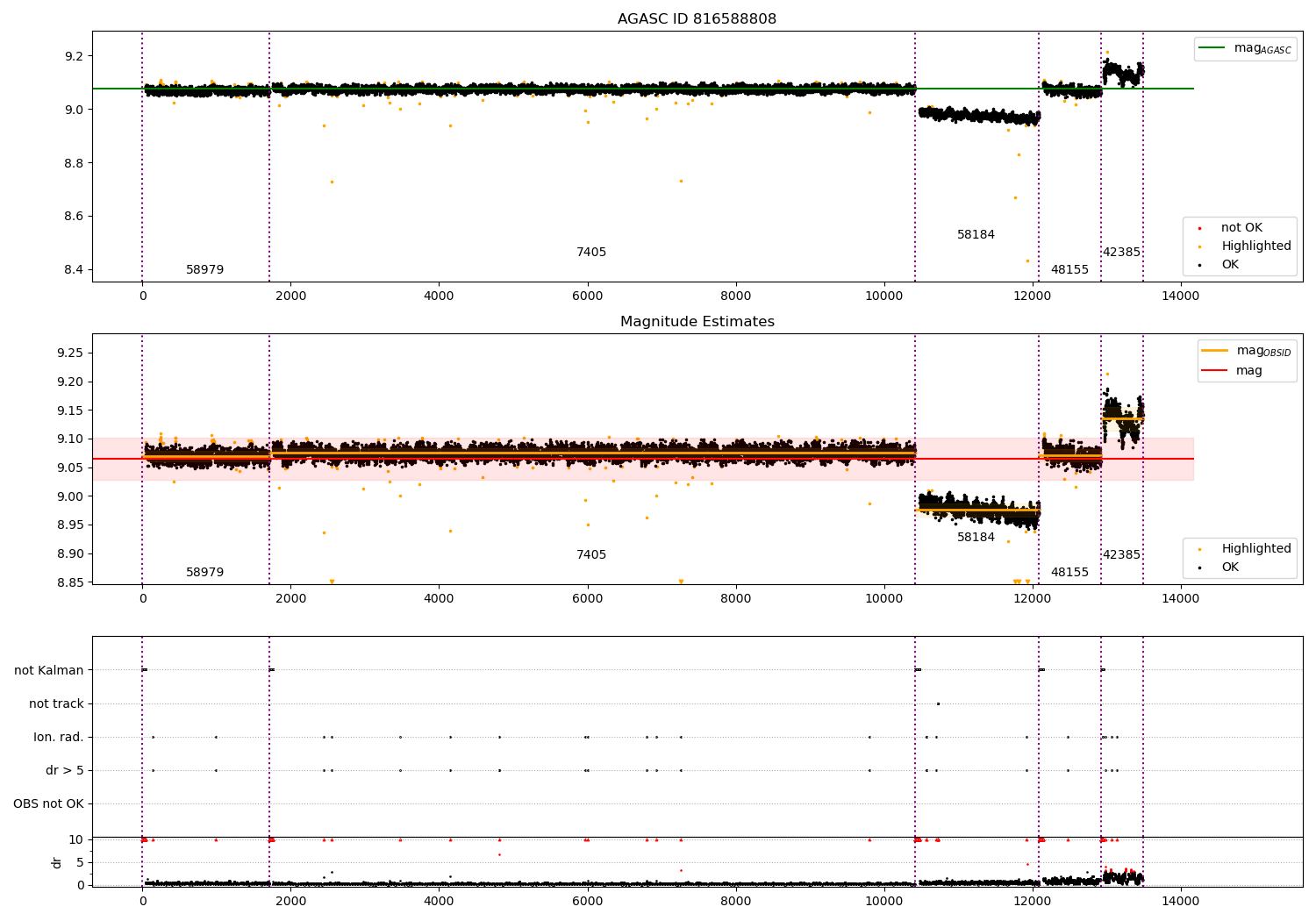Viewport: 1316px width, 921px height.
Task: Click the Magnitude Estimates title
Action: tap(697, 322)
